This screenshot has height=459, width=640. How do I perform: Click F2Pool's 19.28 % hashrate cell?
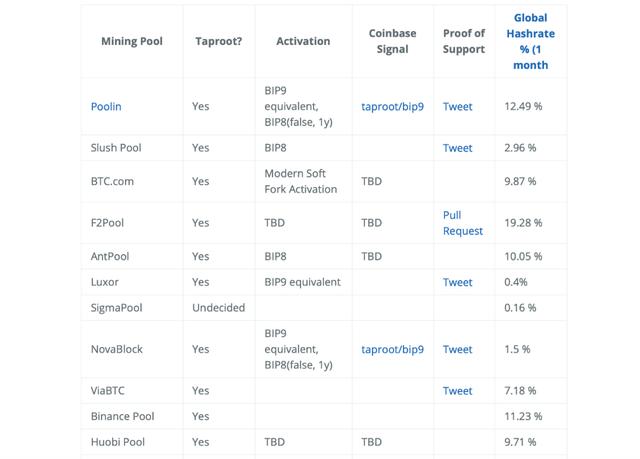[x=524, y=223]
